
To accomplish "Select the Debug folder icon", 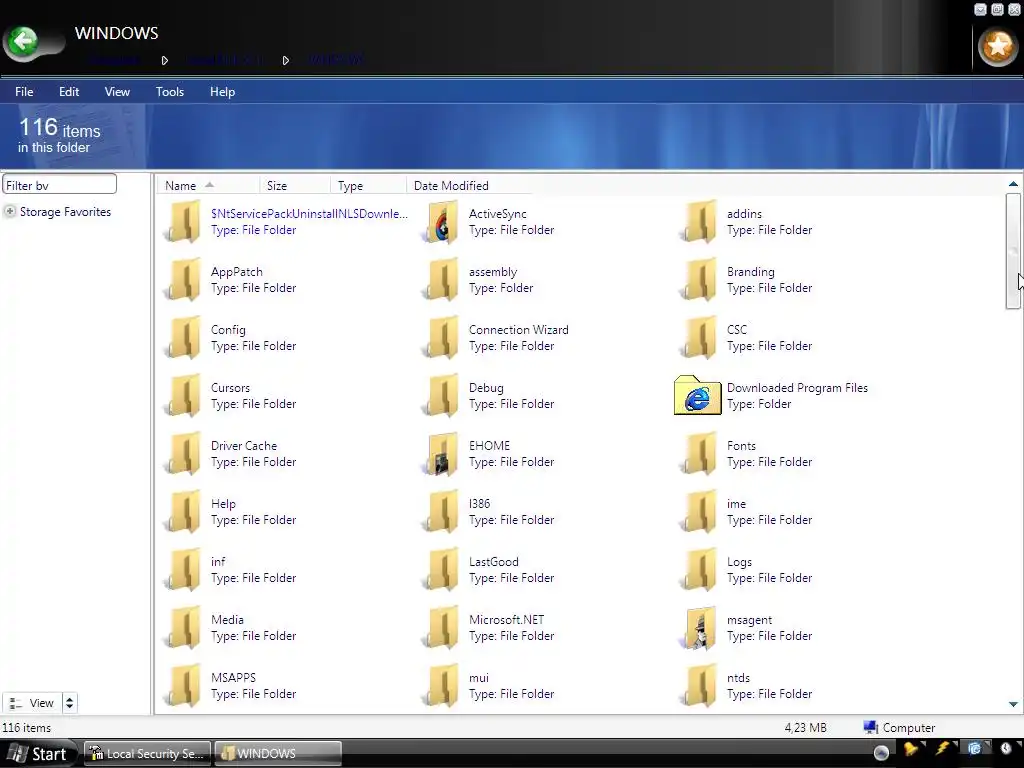I will coord(442,396).
